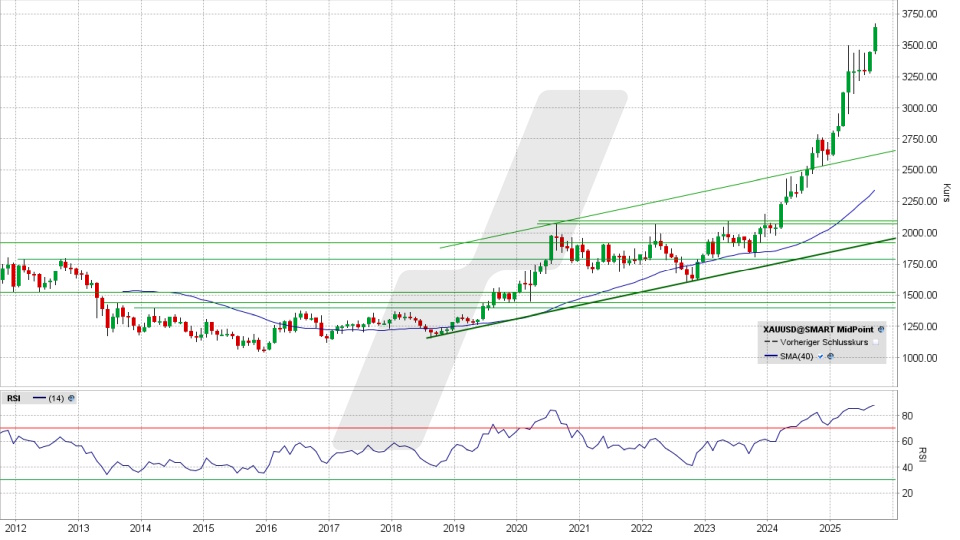The image size is (960, 540).
Task: Click the 3750.00 price axis label
Action: [x=920, y=14]
